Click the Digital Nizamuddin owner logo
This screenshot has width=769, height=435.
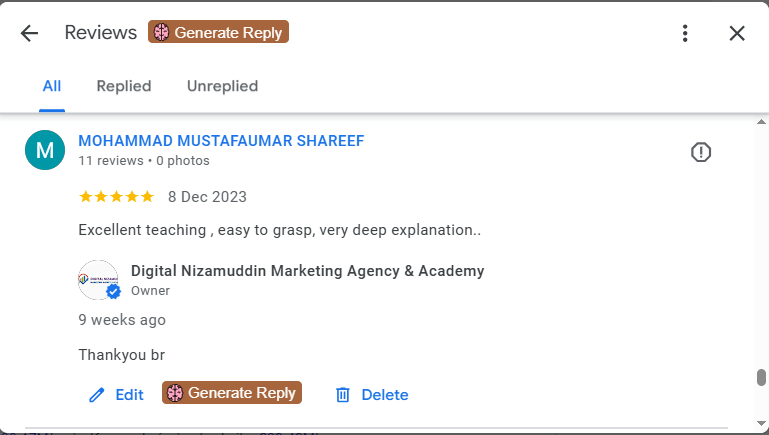pos(97,279)
